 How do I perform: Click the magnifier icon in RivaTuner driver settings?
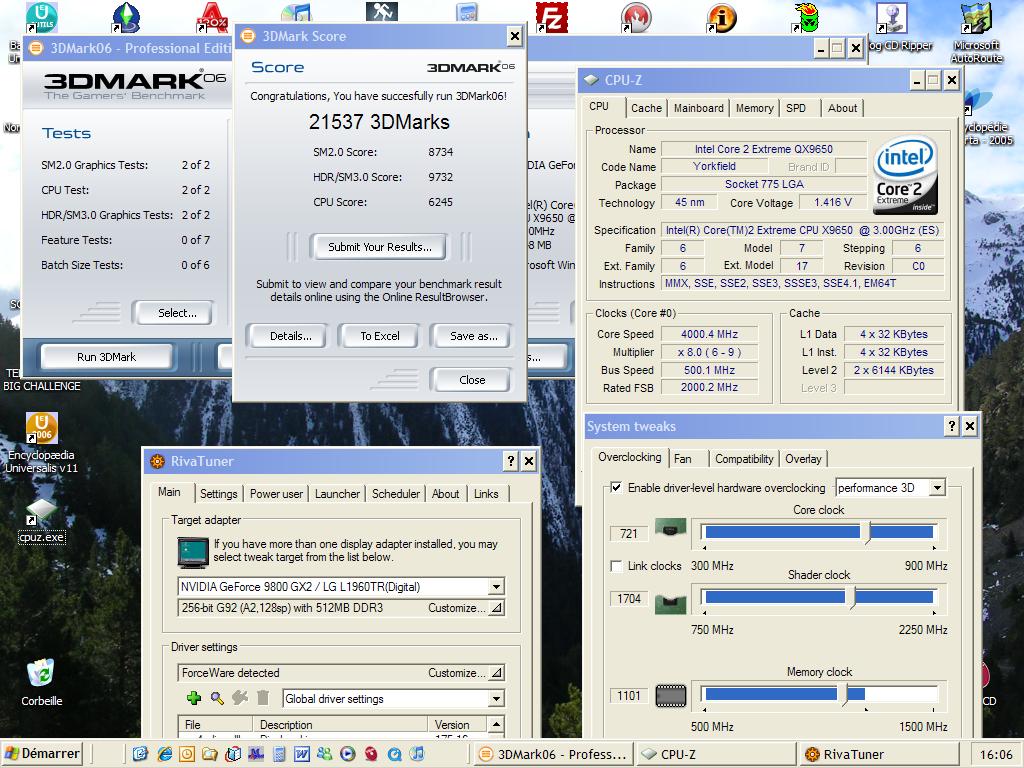coord(217,698)
